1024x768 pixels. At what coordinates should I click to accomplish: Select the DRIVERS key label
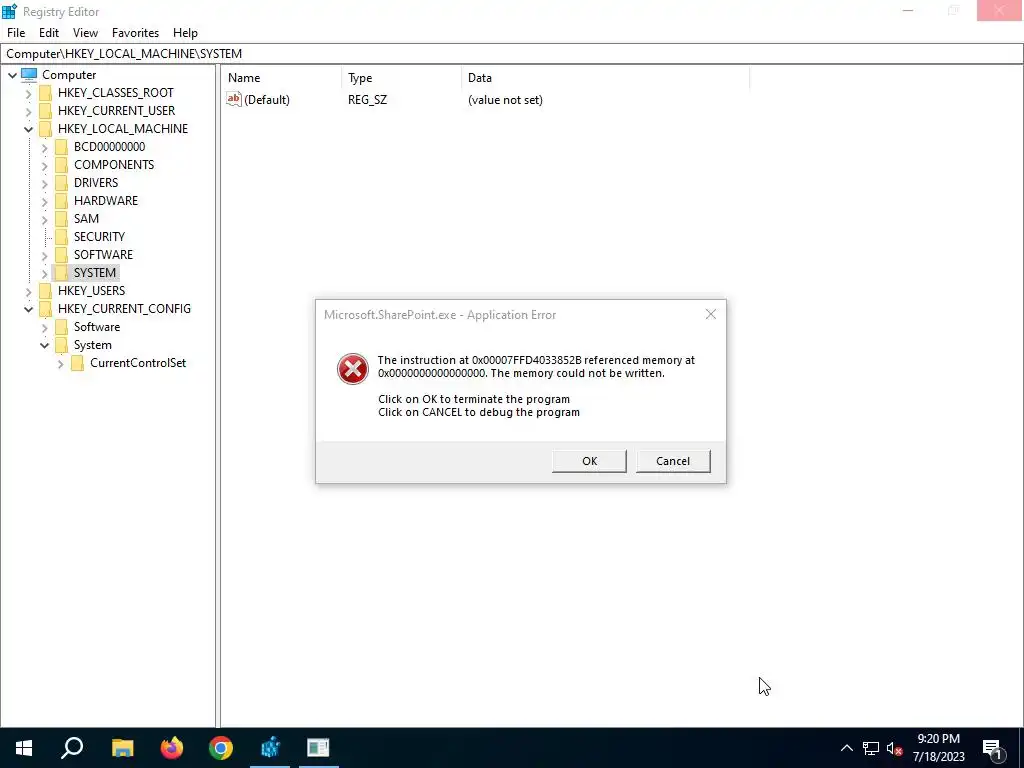pyautogui.click(x=96, y=183)
